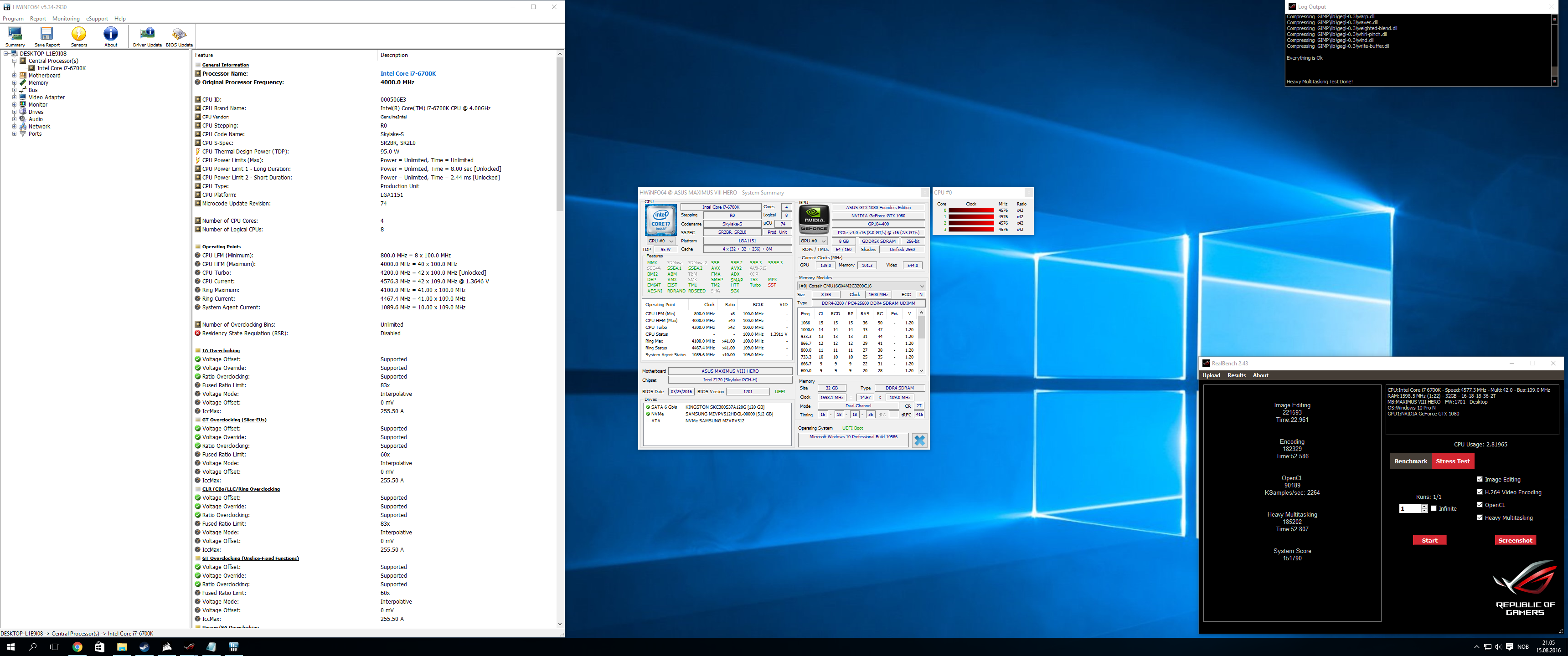1568x656 pixels.
Task: Open the Monitoring menu in HWiNFO64
Action: (x=66, y=19)
